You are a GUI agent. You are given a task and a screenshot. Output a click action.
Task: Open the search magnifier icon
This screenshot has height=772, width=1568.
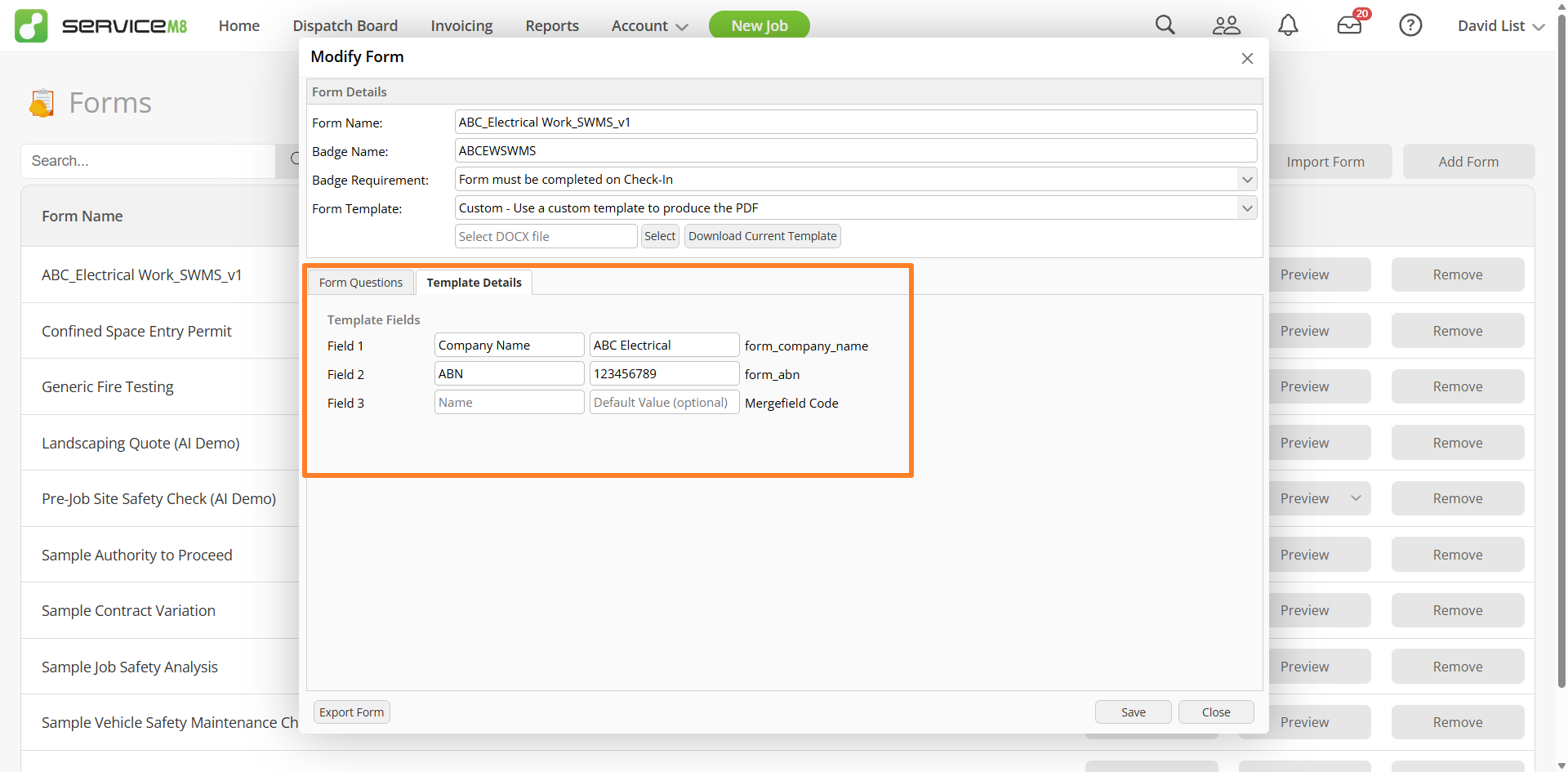tap(1165, 25)
